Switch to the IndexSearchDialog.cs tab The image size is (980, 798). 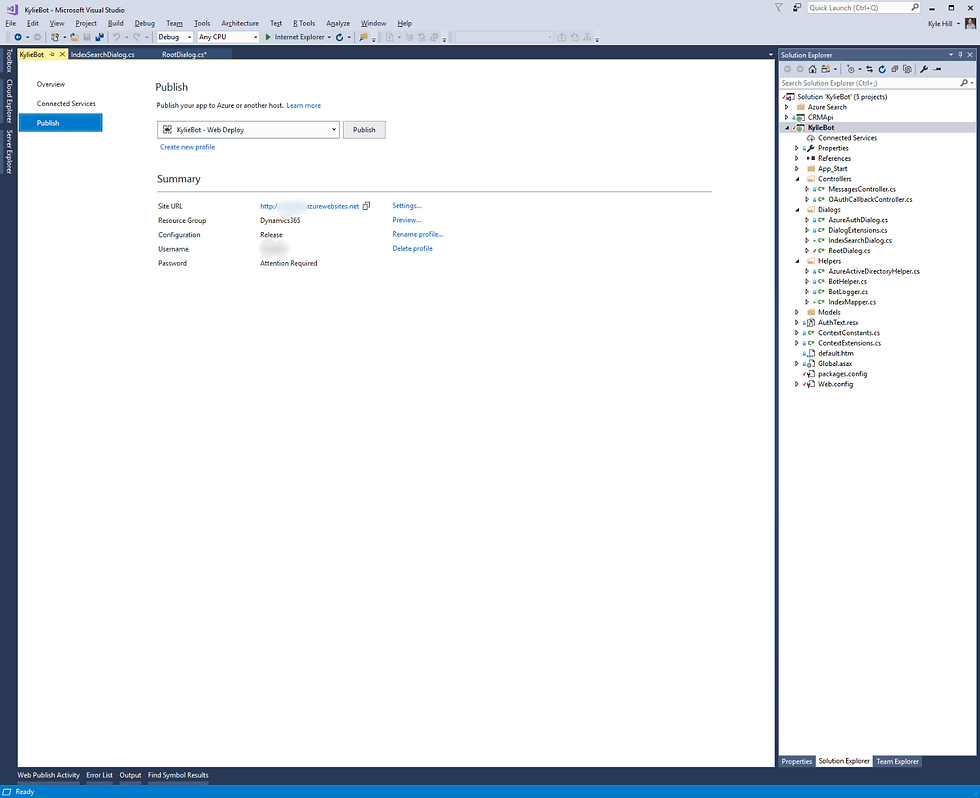[102, 54]
